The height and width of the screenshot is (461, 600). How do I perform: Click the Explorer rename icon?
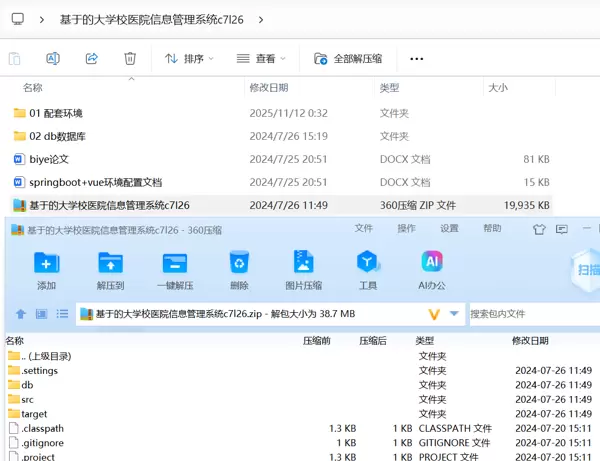point(53,59)
